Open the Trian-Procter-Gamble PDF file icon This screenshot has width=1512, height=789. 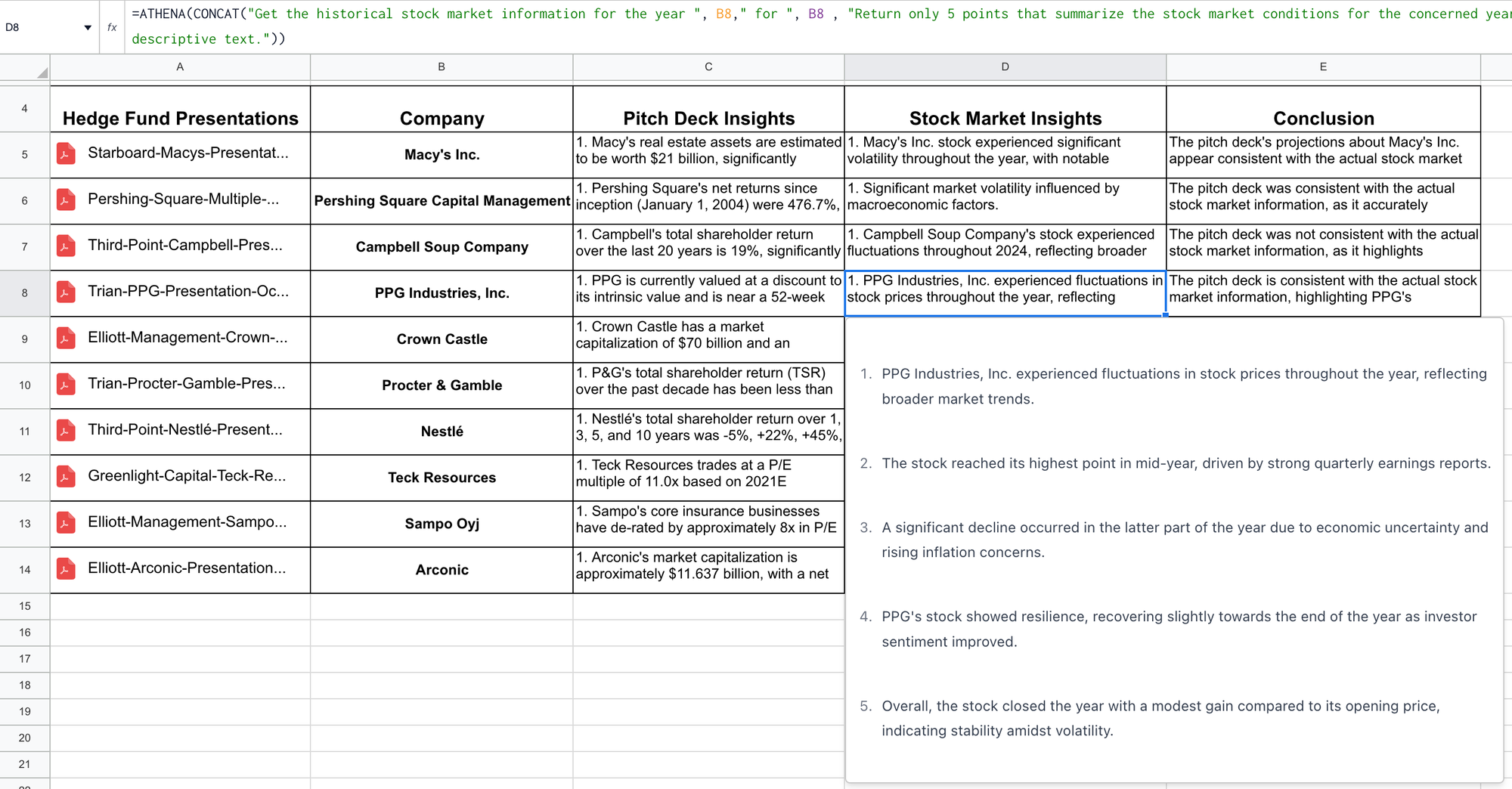(67, 384)
